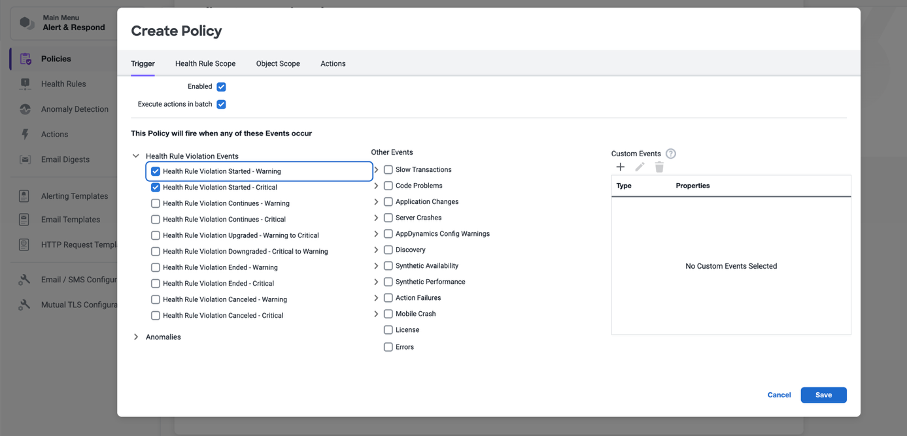
Task: Expand the Anomalies section
Action: coord(136,337)
